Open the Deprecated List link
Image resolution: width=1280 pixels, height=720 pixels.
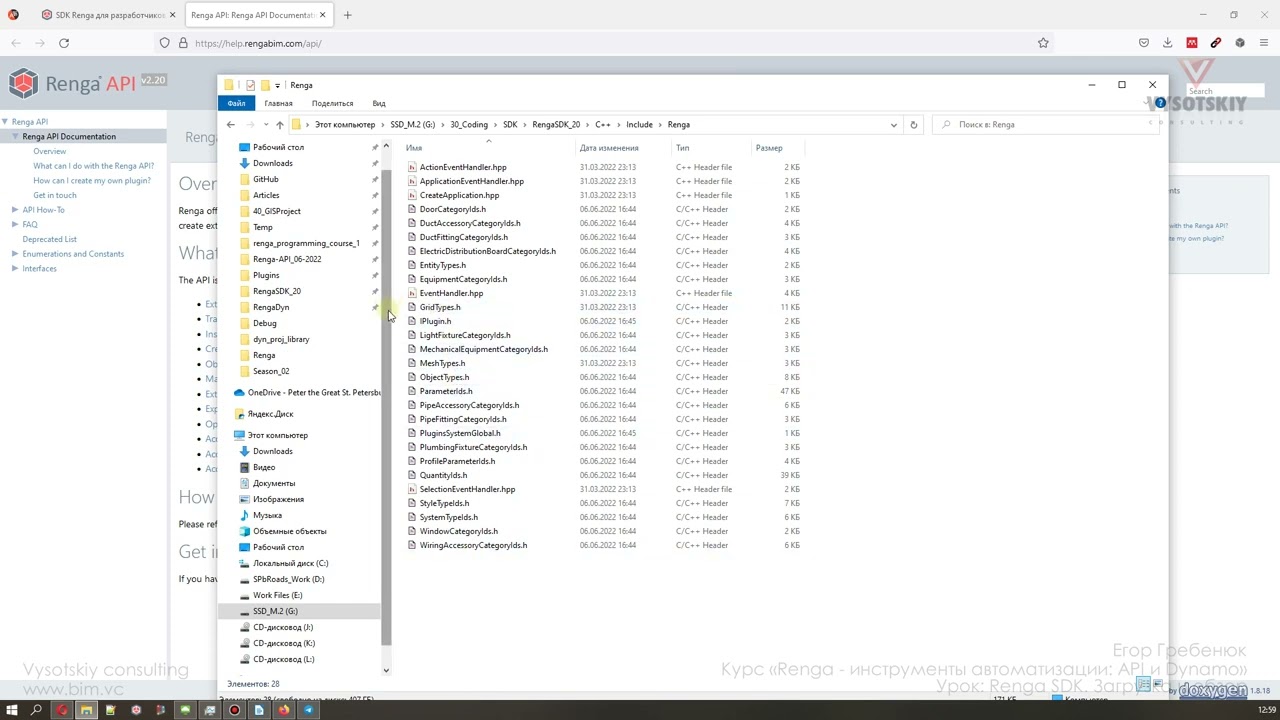[x=50, y=239]
